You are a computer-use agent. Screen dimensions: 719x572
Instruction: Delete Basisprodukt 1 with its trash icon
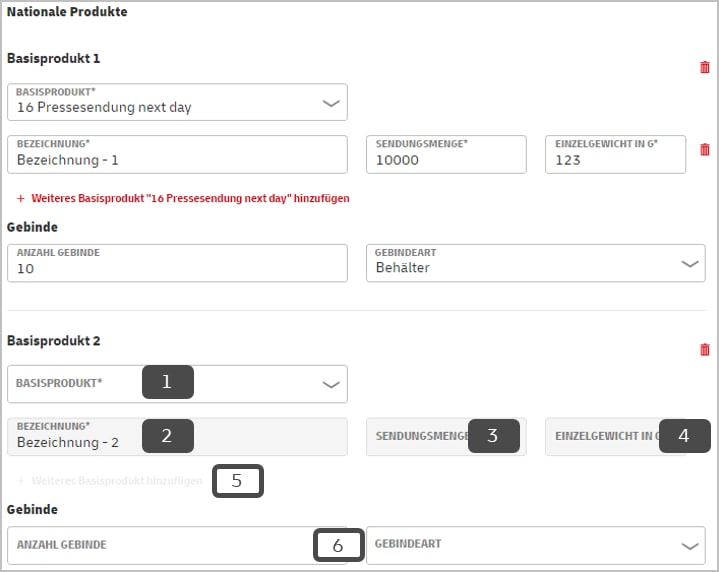pos(705,67)
